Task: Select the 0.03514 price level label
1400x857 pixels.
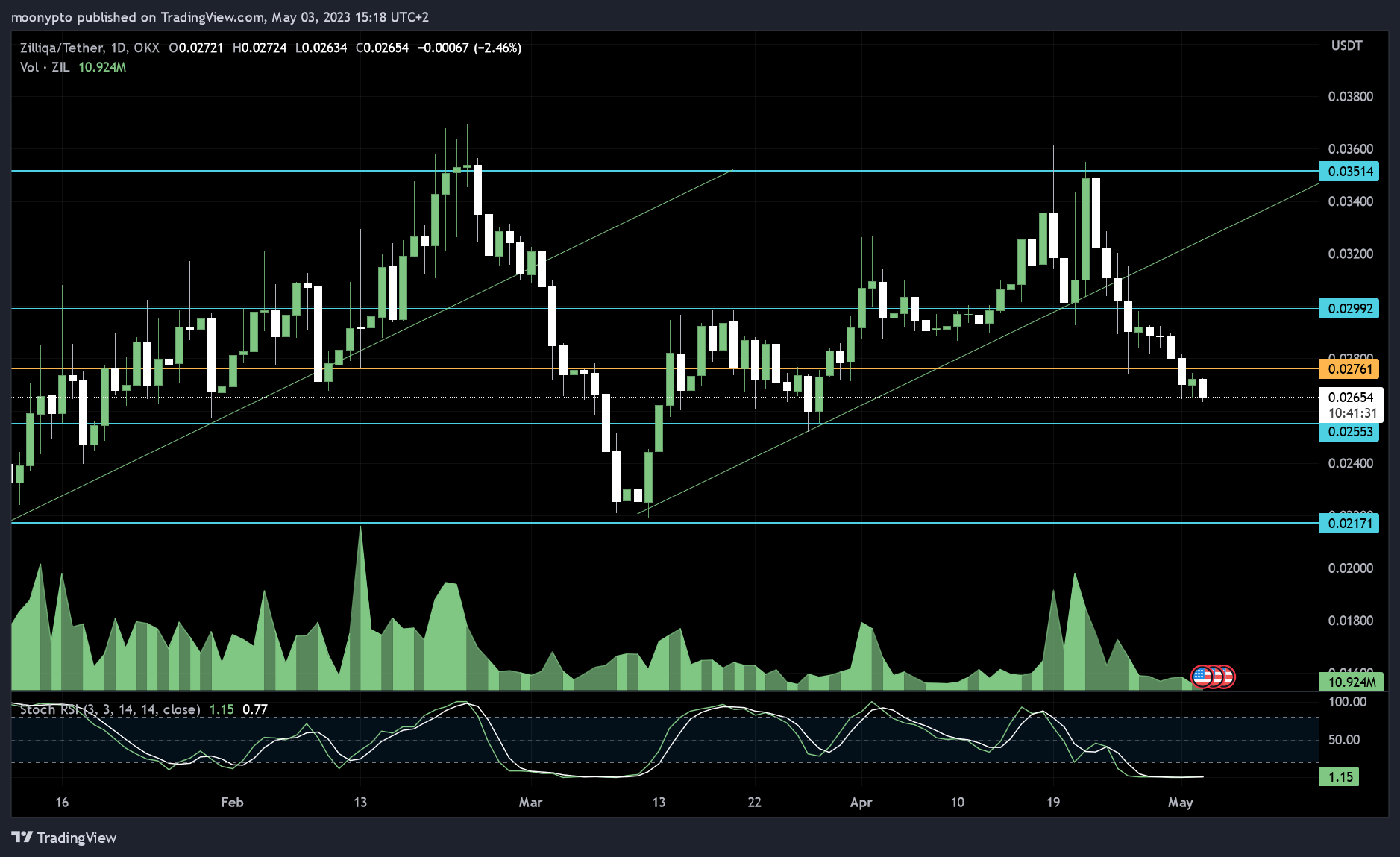Action: [x=1349, y=172]
